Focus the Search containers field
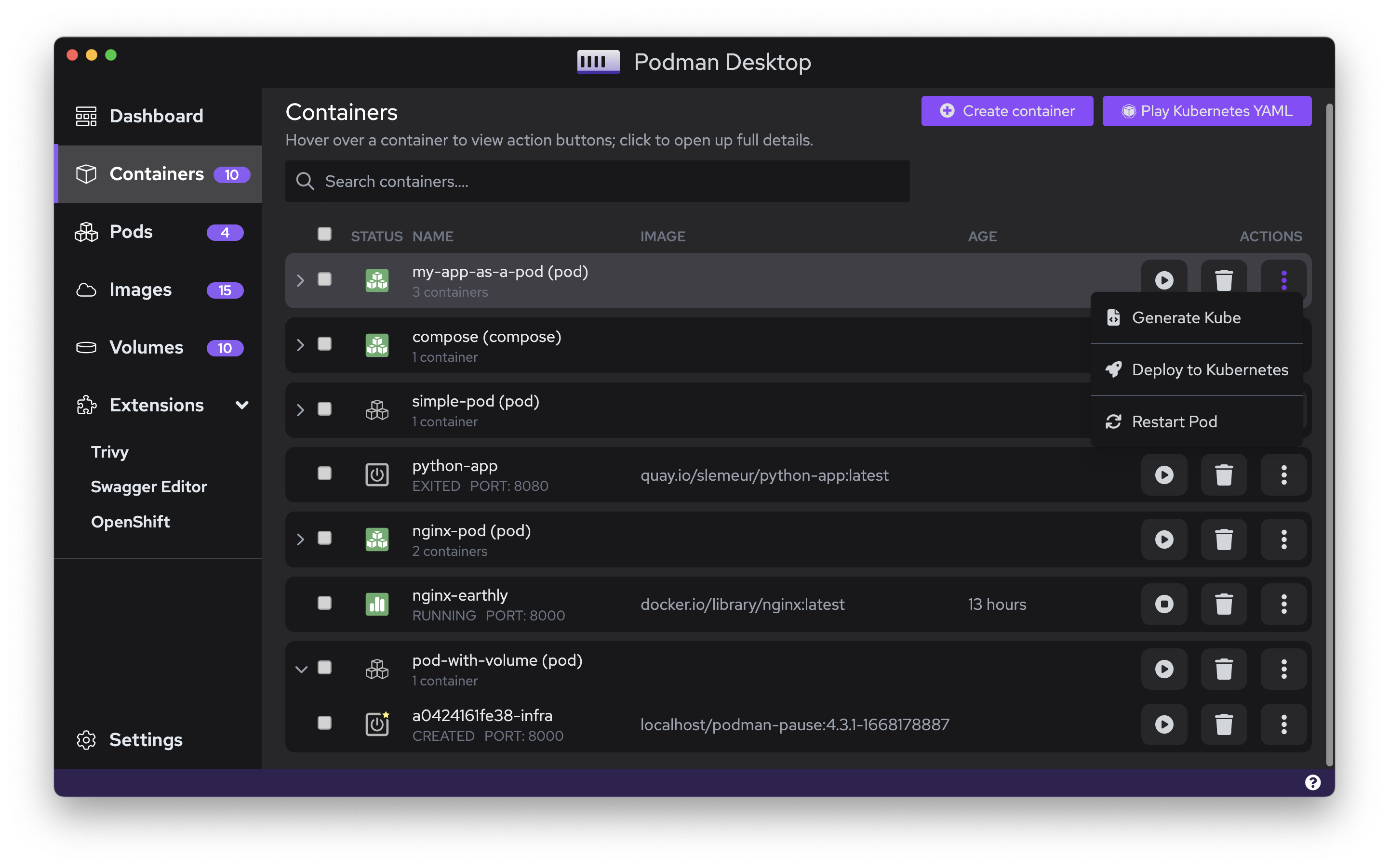 [x=598, y=182]
